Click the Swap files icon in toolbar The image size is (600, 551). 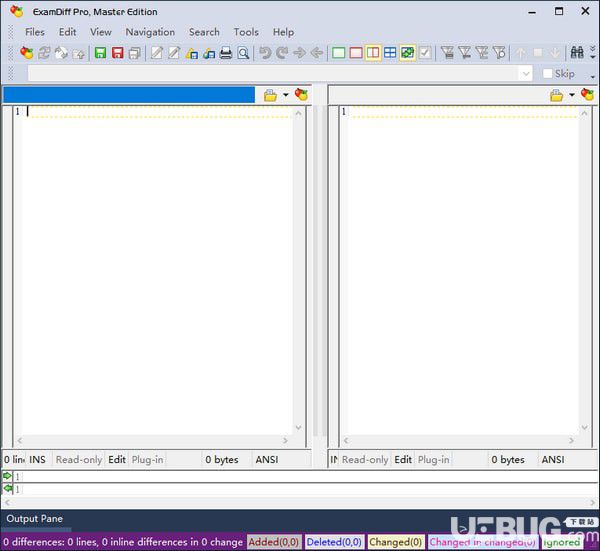61,52
